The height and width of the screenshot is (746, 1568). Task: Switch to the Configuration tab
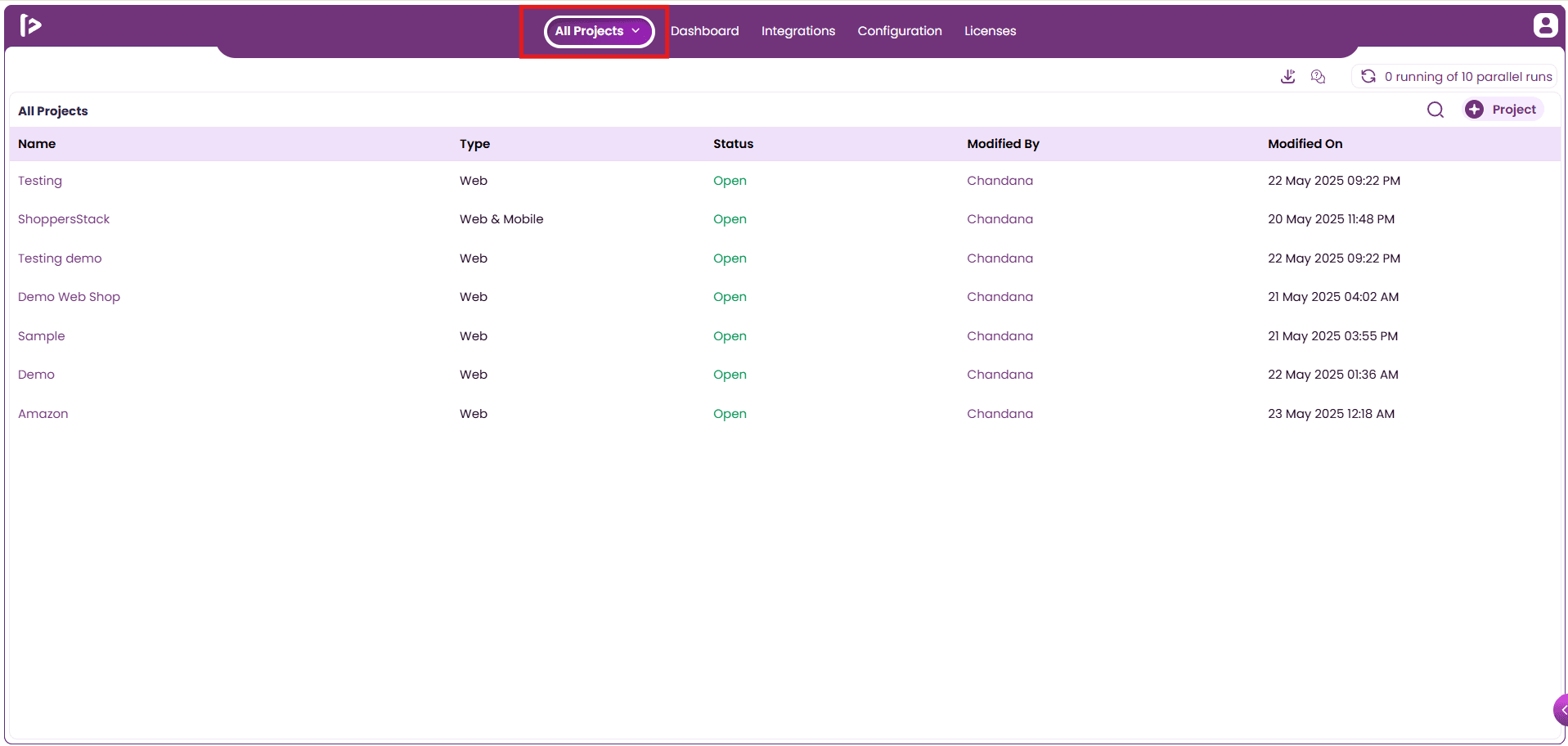pyautogui.click(x=899, y=31)
